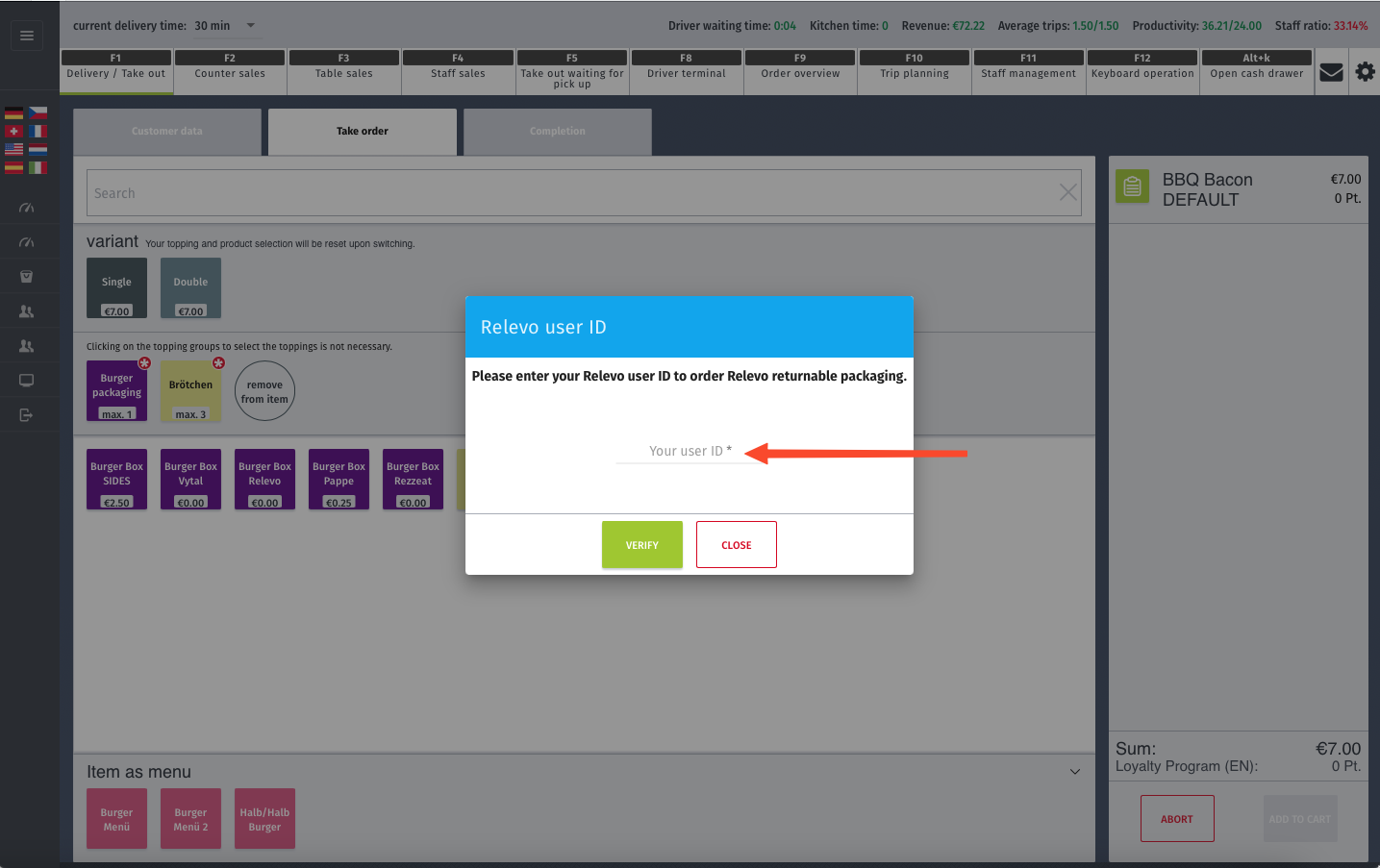Click the BBQ Bacon DEFAULT cart entry
The width and height of the screenshot is (1380, 868).
[1239, 189]
